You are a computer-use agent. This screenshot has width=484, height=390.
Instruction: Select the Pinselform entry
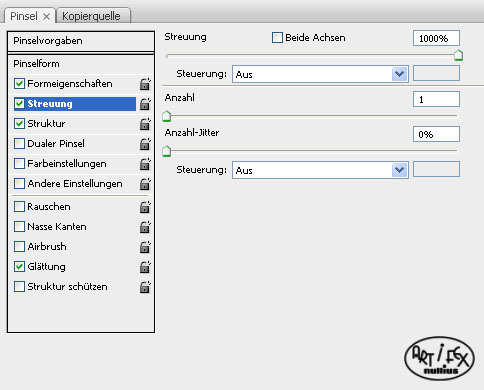(36, 63)
